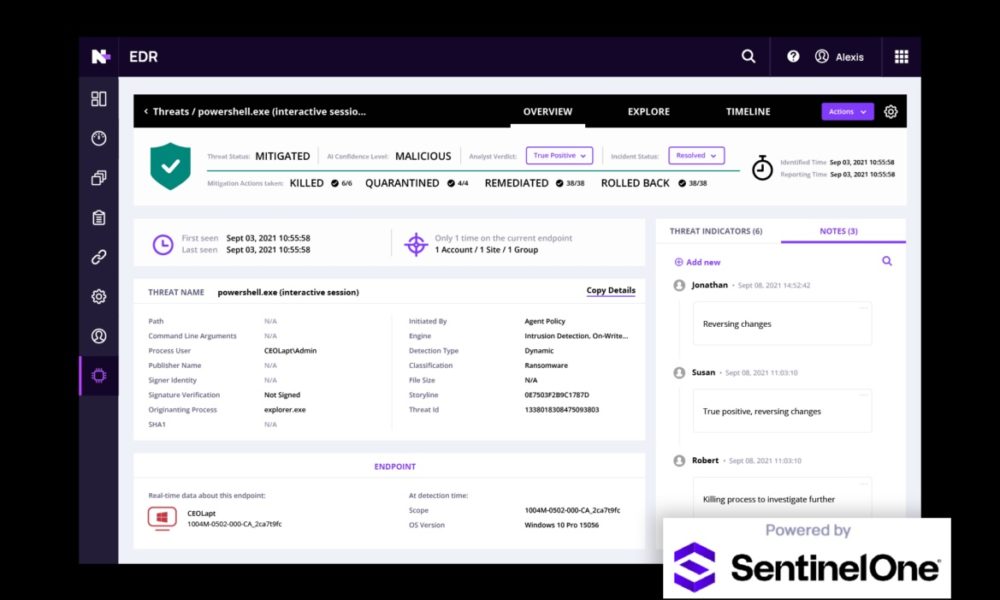The height and width of the screenshot is (600, 1000).
Task: Open the Actions dropdown button
Action: point(847,112)
